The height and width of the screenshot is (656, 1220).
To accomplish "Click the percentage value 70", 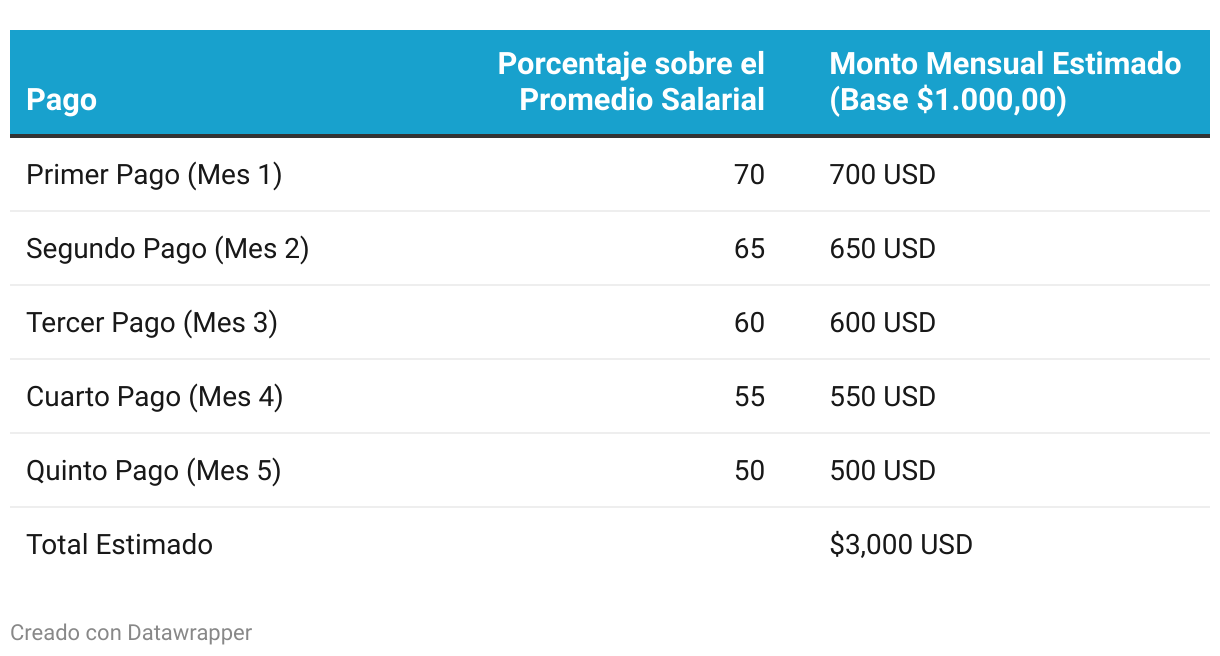I will point(750,175).
